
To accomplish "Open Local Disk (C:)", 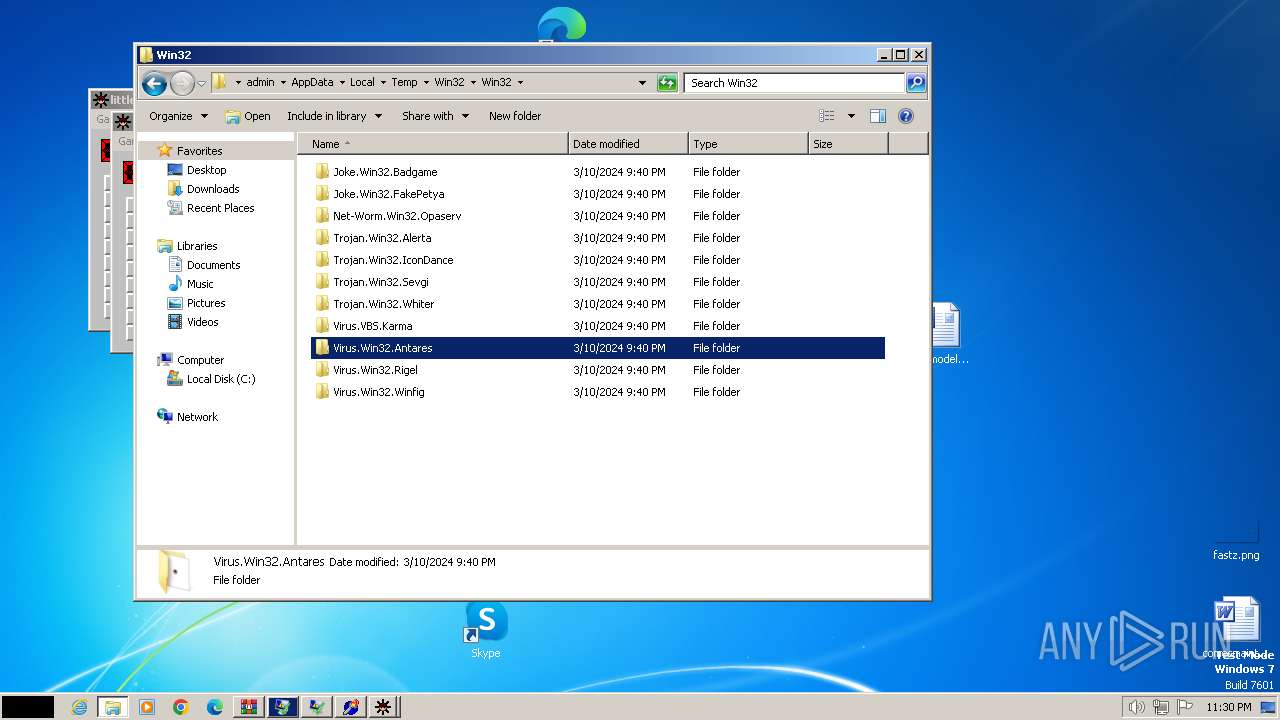I will pos(220,379).
